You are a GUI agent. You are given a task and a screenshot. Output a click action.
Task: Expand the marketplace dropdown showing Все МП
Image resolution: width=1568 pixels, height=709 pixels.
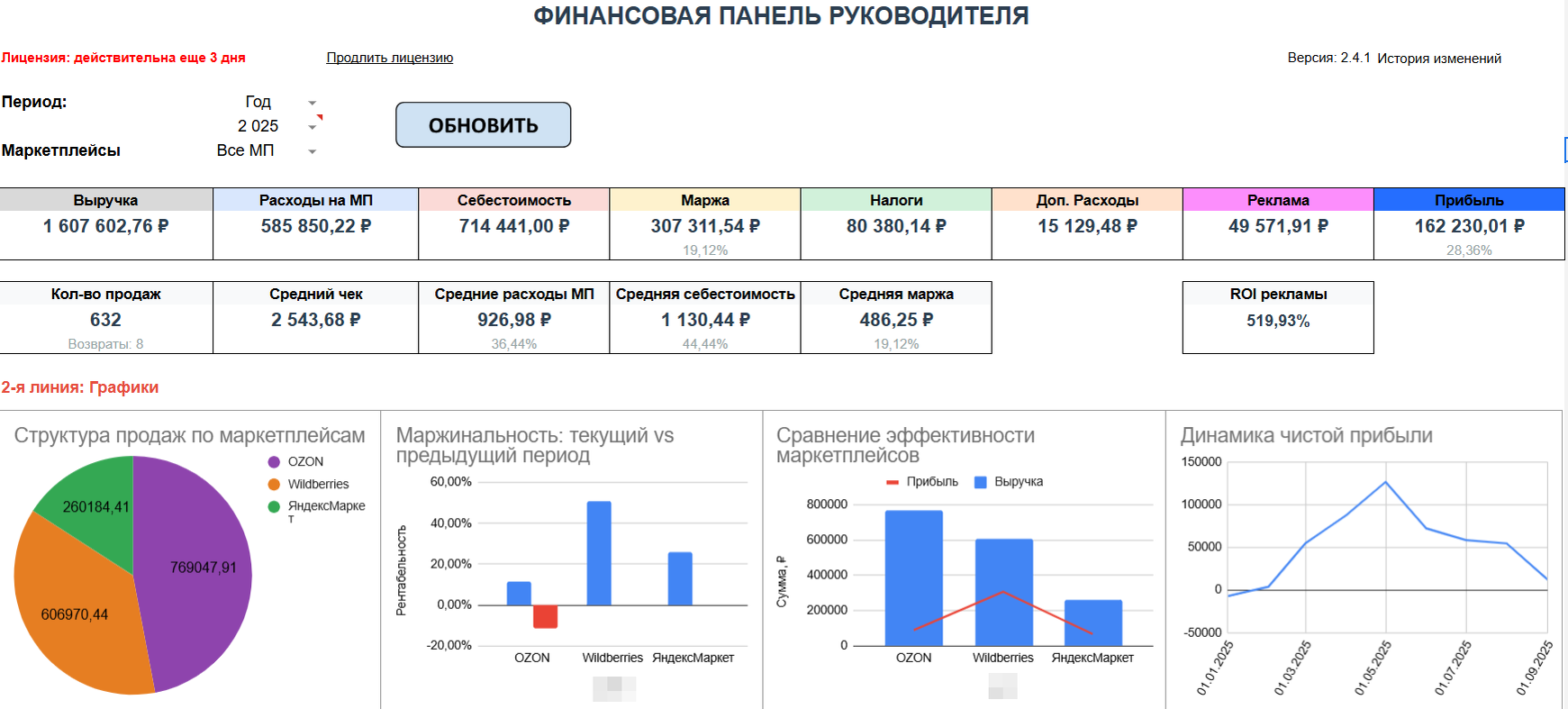(x=313, y=151)
